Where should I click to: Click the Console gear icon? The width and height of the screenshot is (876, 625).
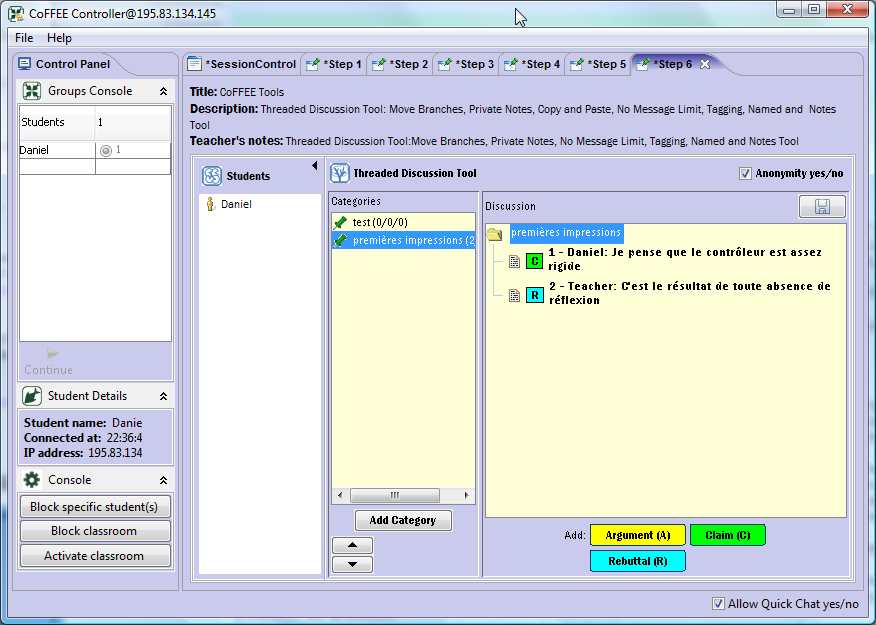point(32,480)
